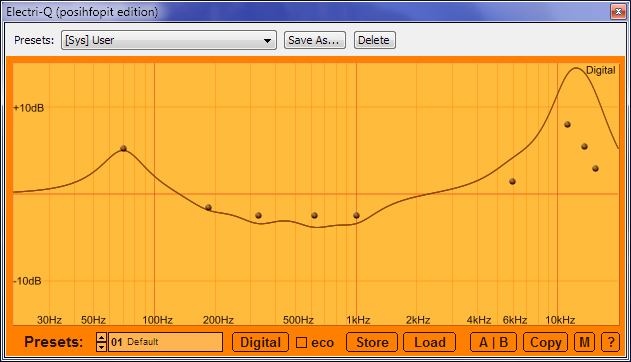Click the 01 Default preset name field
The image size is (631, 362).
[x=165, y=342]
